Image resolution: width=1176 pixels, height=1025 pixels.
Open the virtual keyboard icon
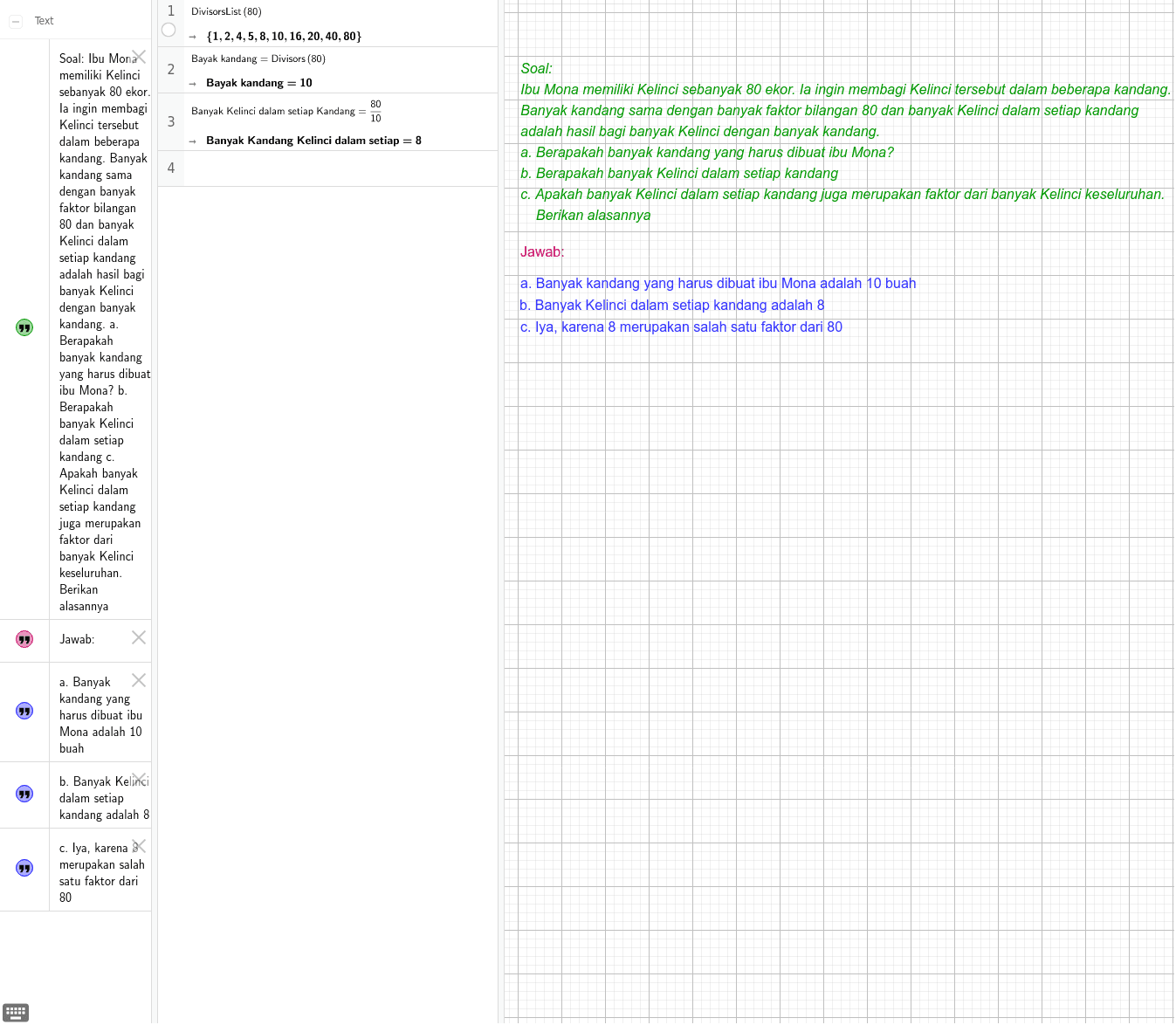16,1013
